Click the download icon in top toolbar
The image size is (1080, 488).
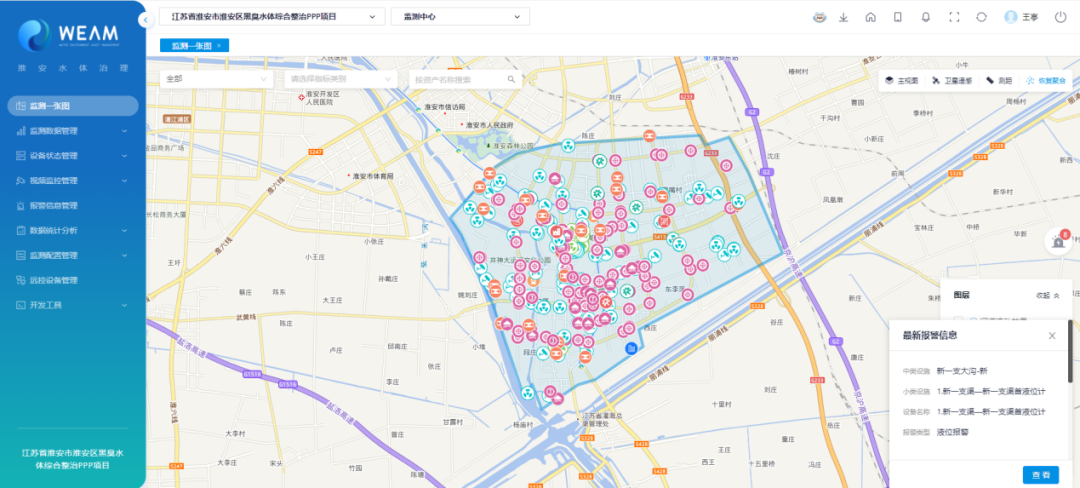coord(844,17)
